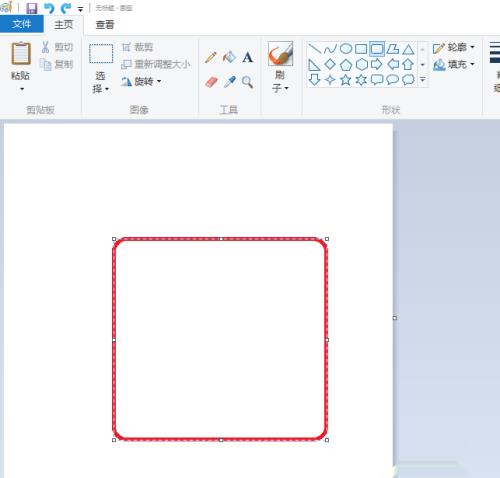Select the Magnifier tool

[247, 82]
